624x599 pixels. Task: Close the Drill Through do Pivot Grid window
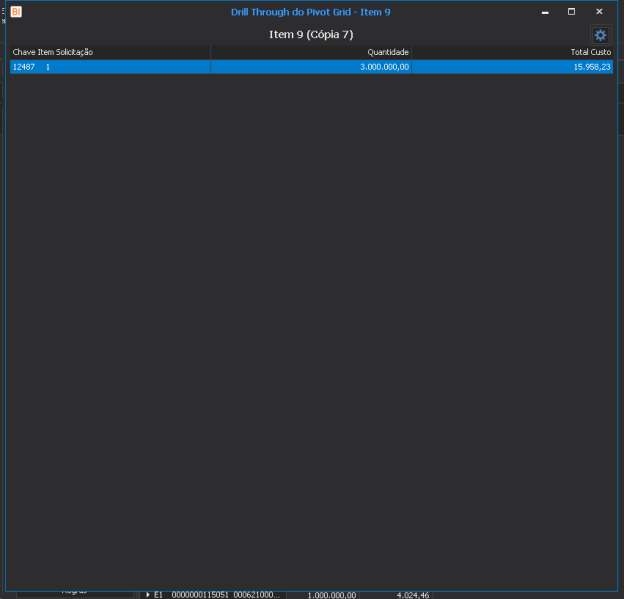click(599, 12)
